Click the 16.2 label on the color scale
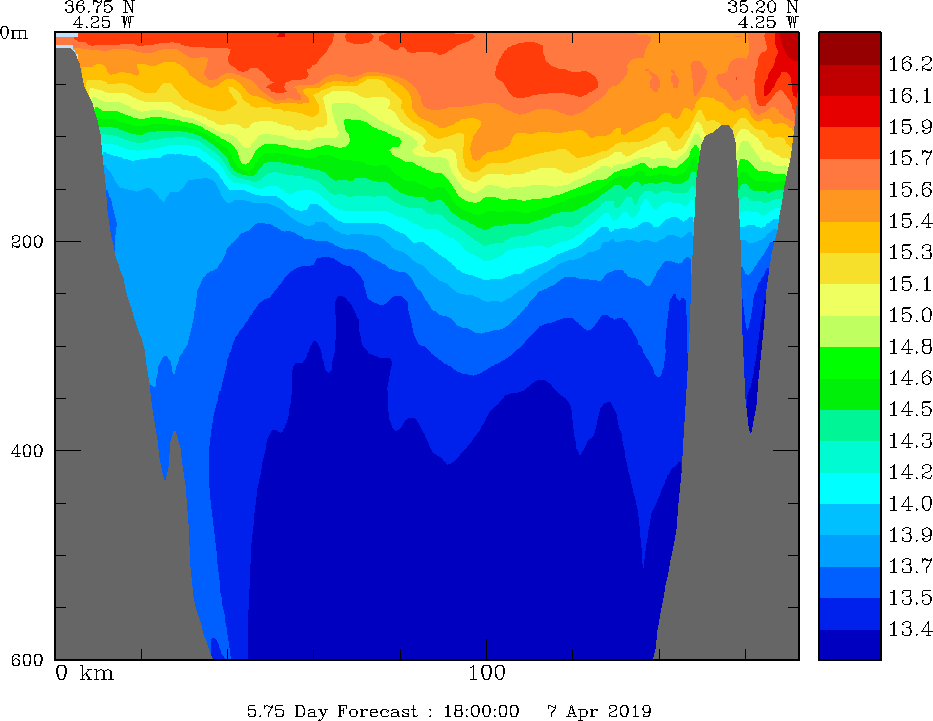 point(910,64)
